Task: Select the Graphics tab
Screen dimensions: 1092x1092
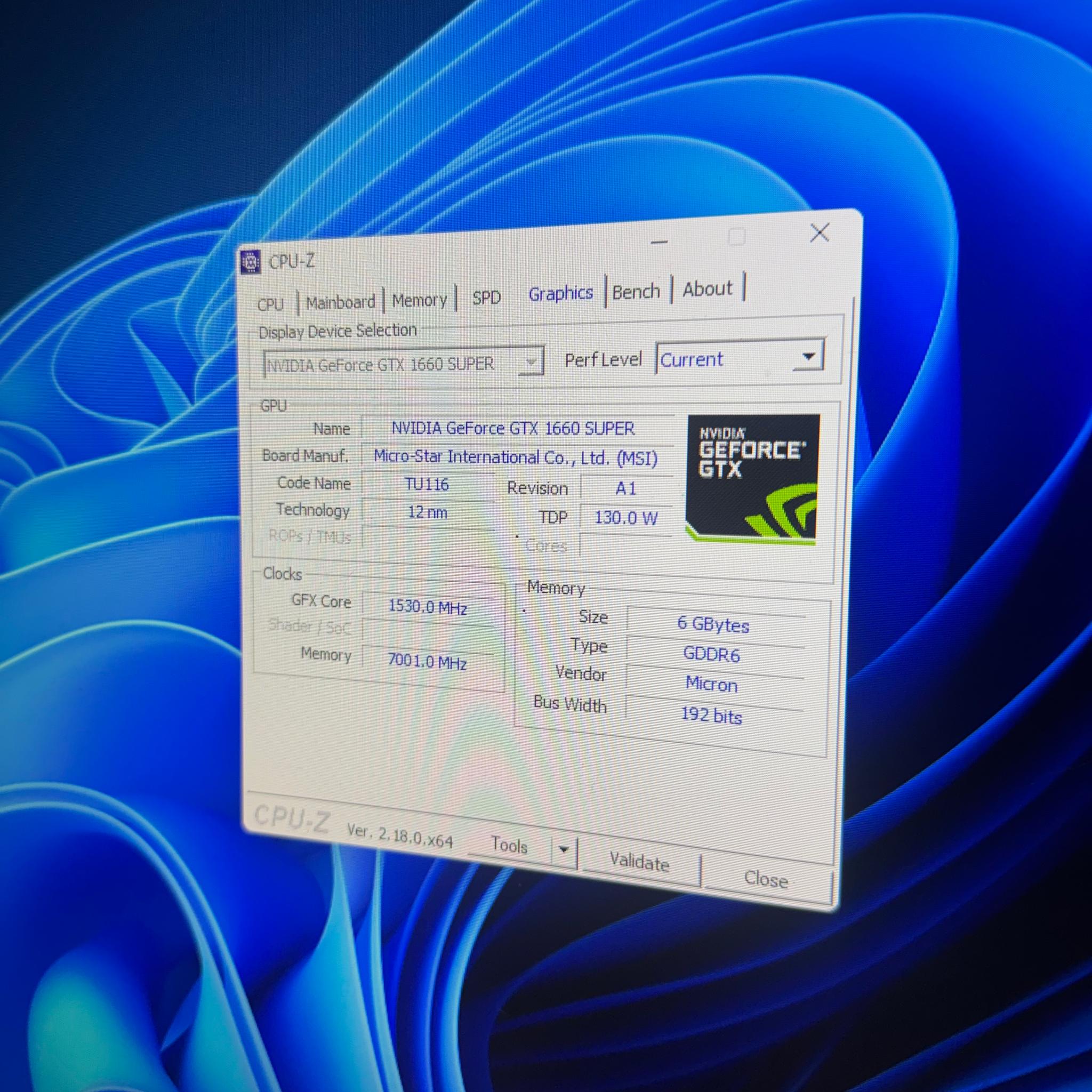Action: pos(561,293)
